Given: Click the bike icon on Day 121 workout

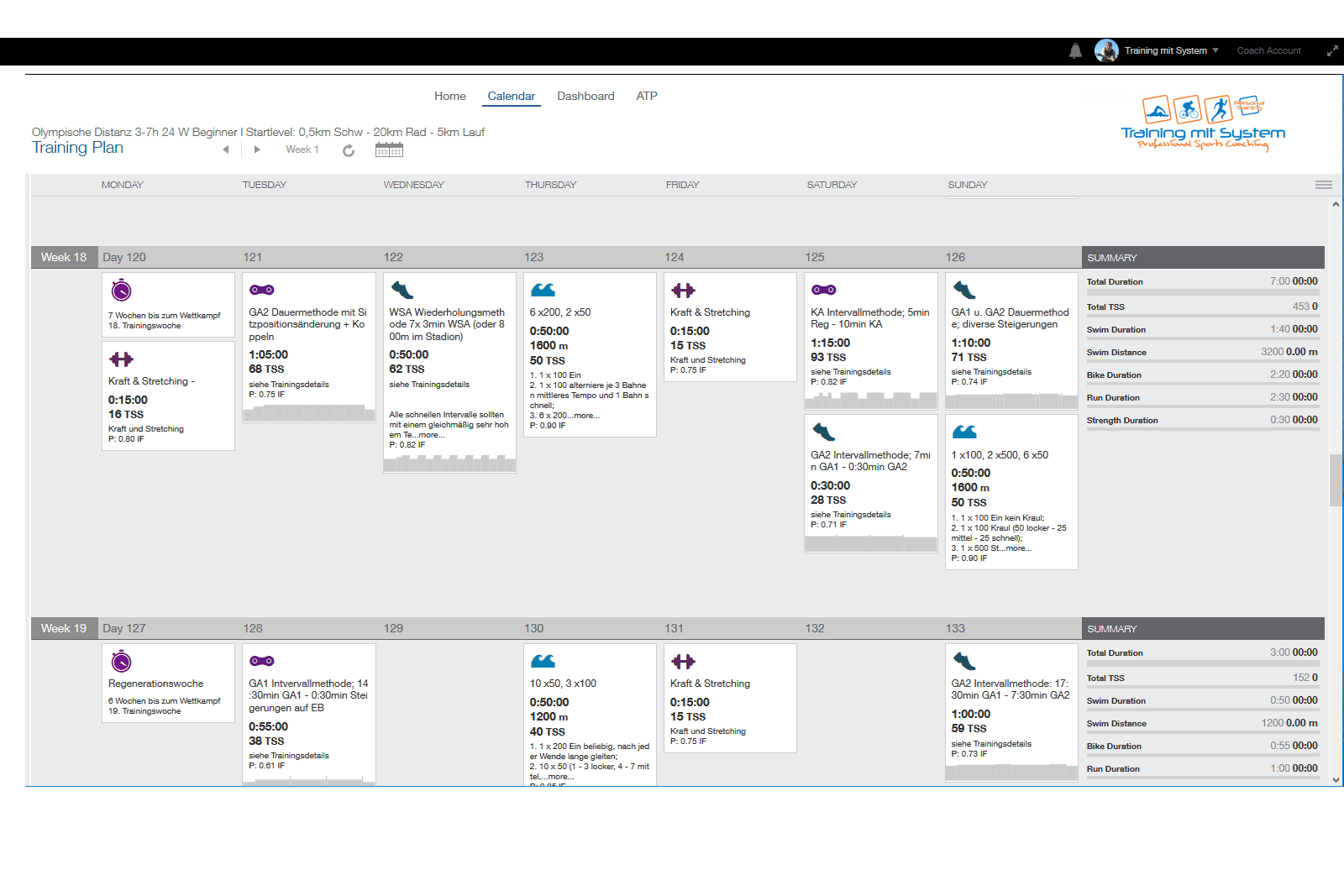Looking at the screenshot, I should tap(261, 290).
